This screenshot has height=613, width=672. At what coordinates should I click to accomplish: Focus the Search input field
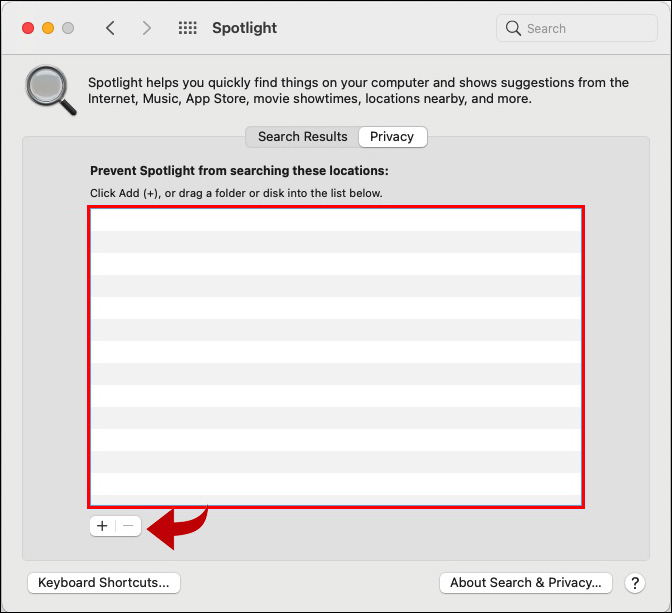point(576,28)
